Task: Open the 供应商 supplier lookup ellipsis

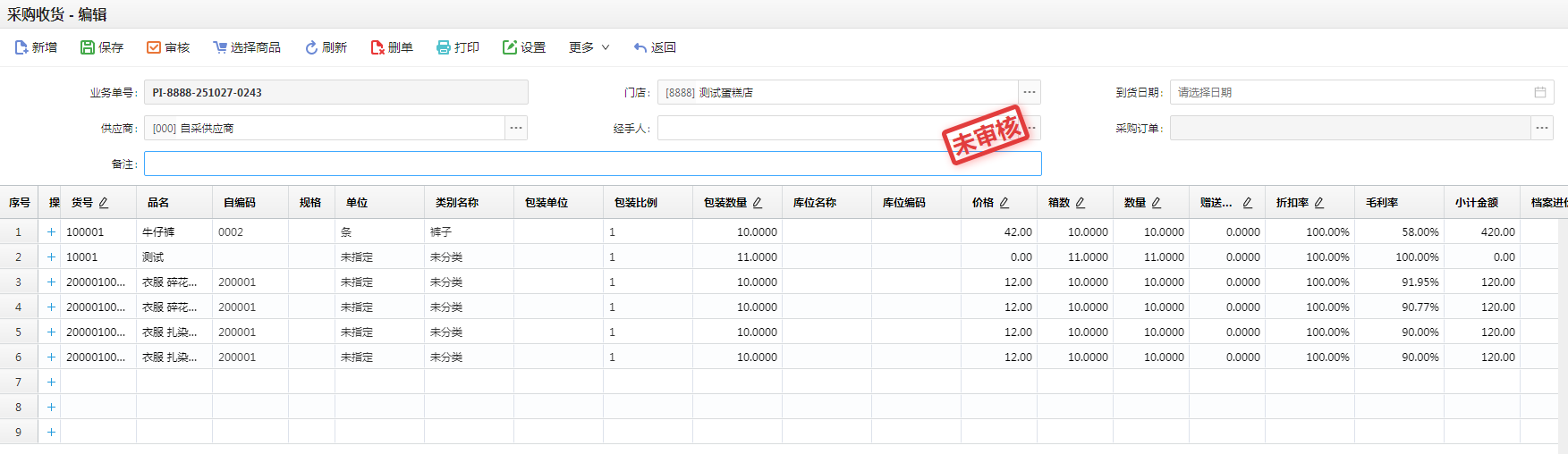Action: pyautogui.click(x=516, y=128)
